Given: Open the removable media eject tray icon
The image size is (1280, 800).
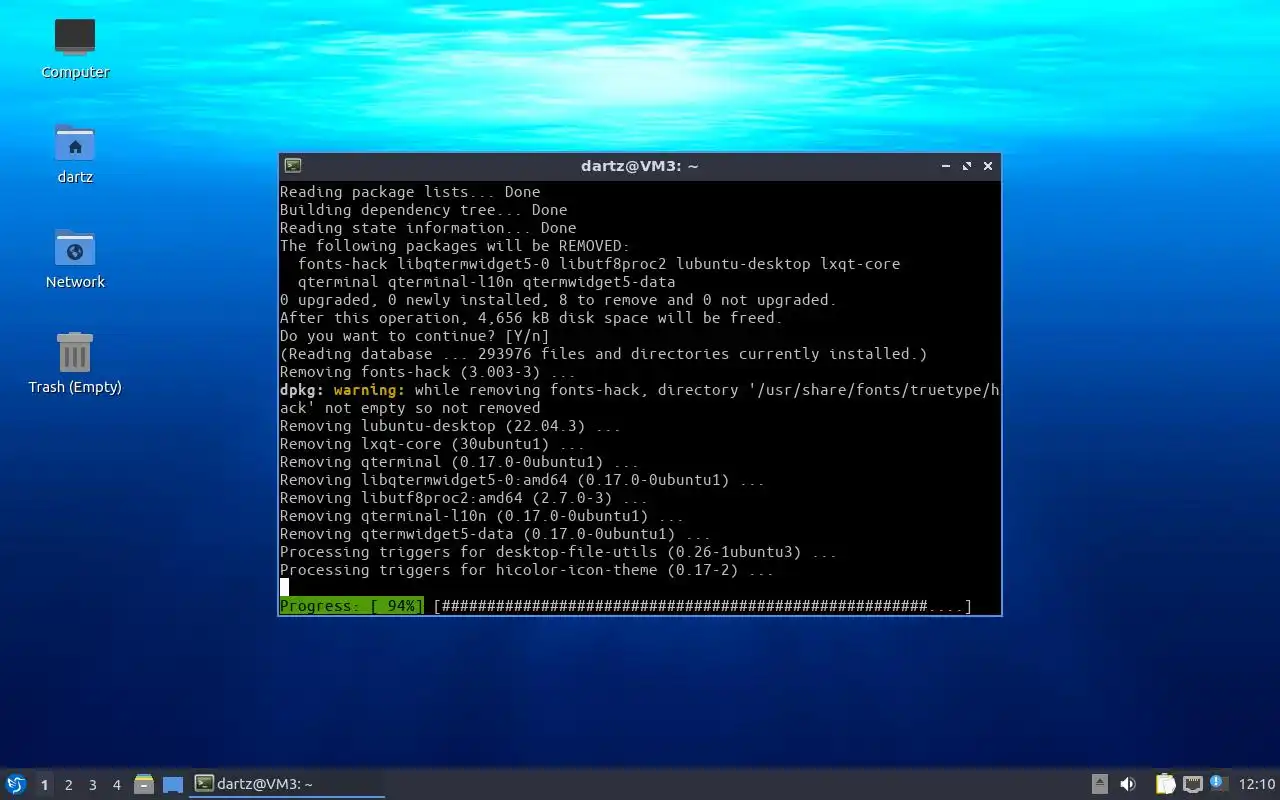Looking at the screenshot, I should click(1099, 784).
